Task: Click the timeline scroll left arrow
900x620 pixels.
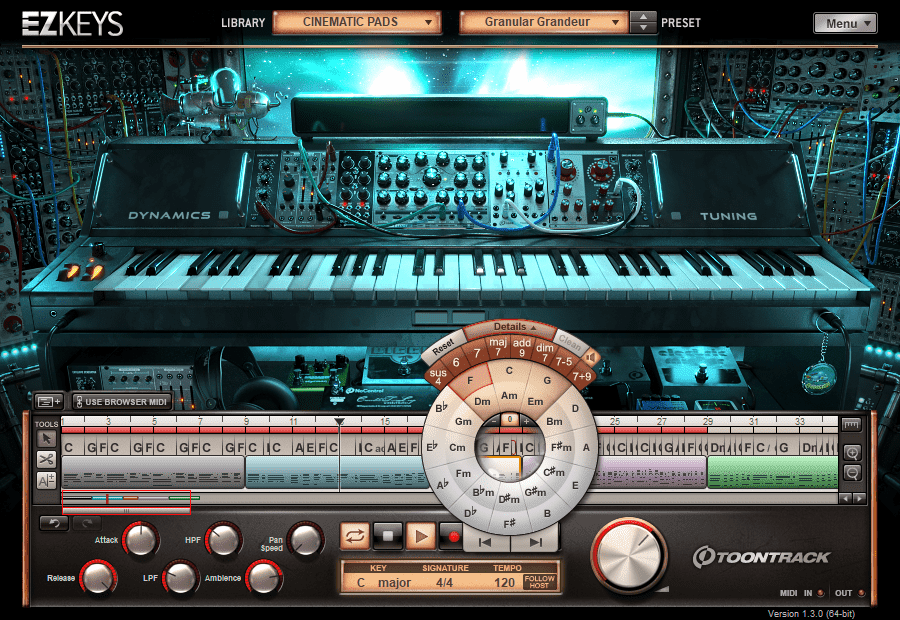Action: coord(845,498)
